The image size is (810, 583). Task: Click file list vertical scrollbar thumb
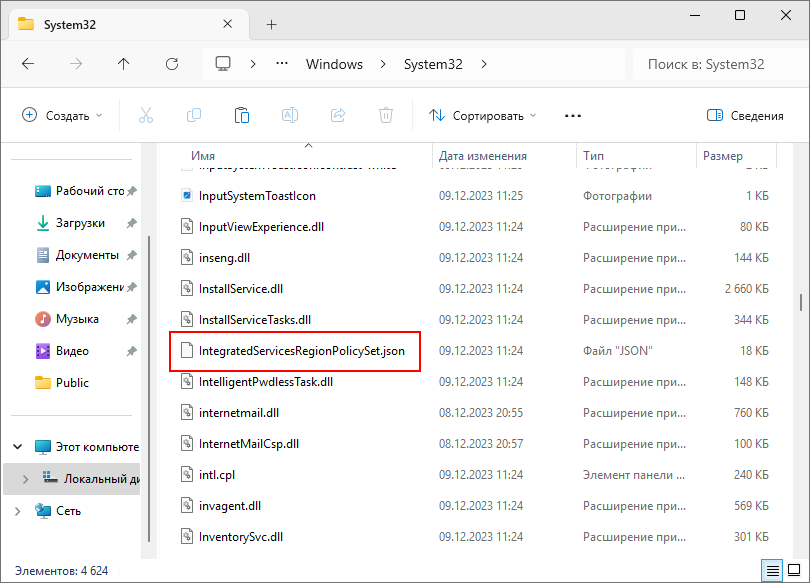click(801, 303)
